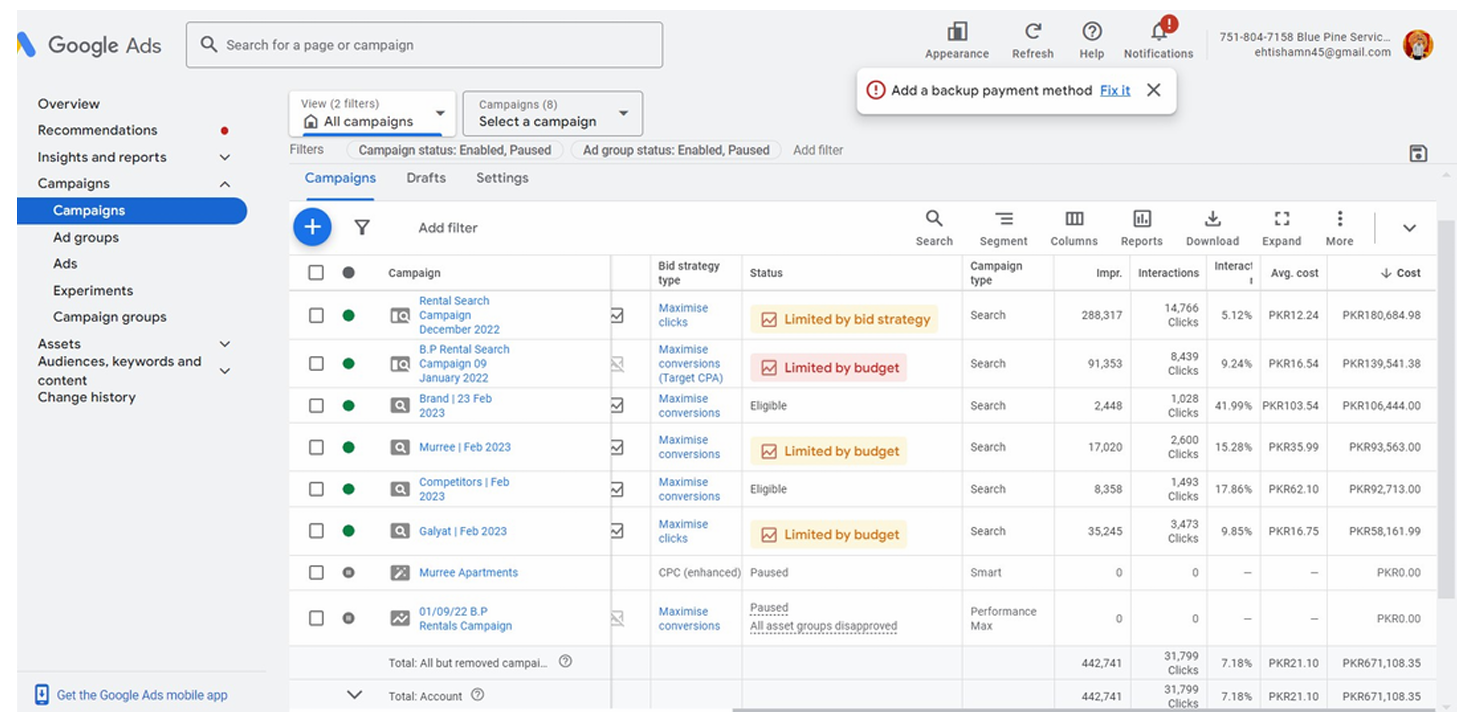Click Add filter next to filter chips
This screenshot has width=1462, height=718.
click(818, 150)
